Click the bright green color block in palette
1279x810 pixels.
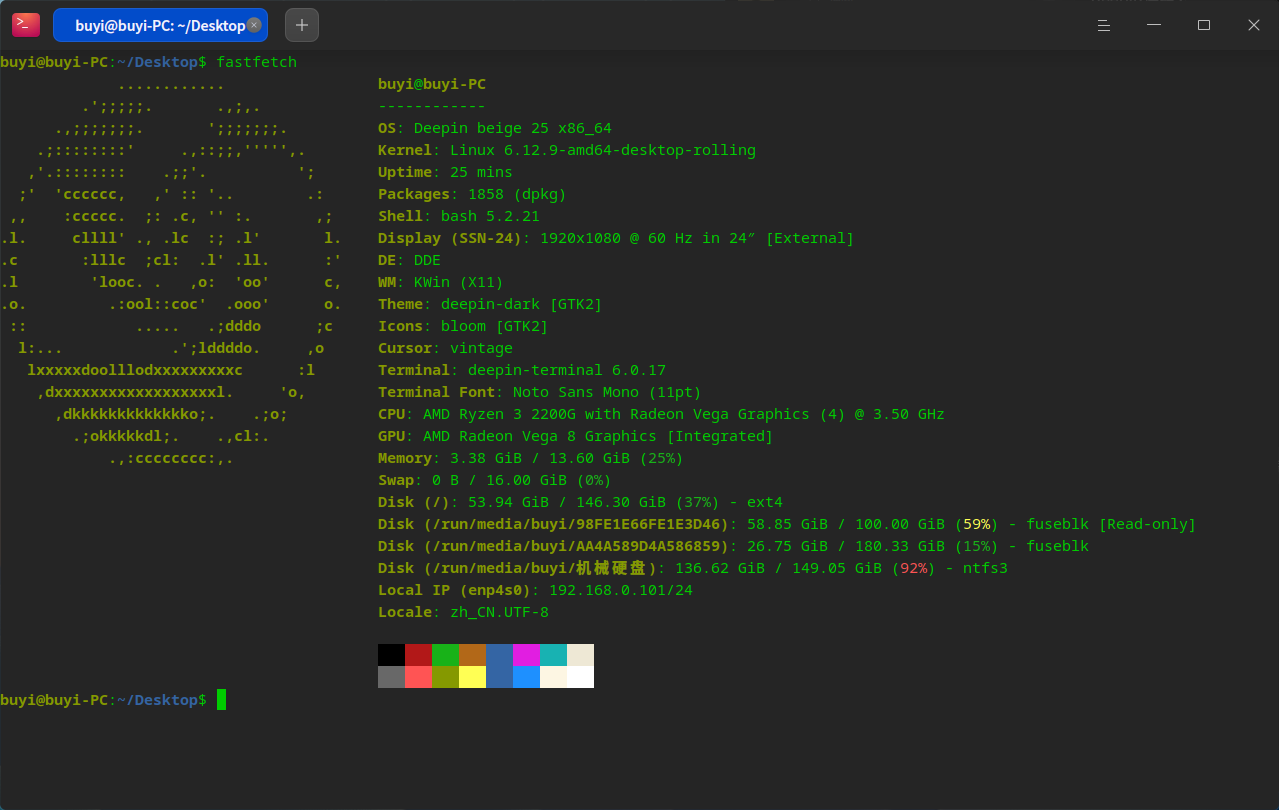point(445,655)
